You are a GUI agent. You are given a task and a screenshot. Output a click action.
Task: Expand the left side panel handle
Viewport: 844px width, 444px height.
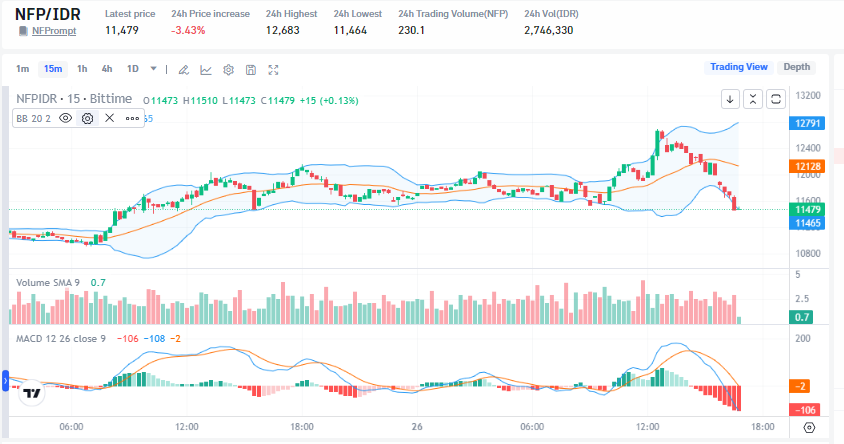tap(5, 380)
